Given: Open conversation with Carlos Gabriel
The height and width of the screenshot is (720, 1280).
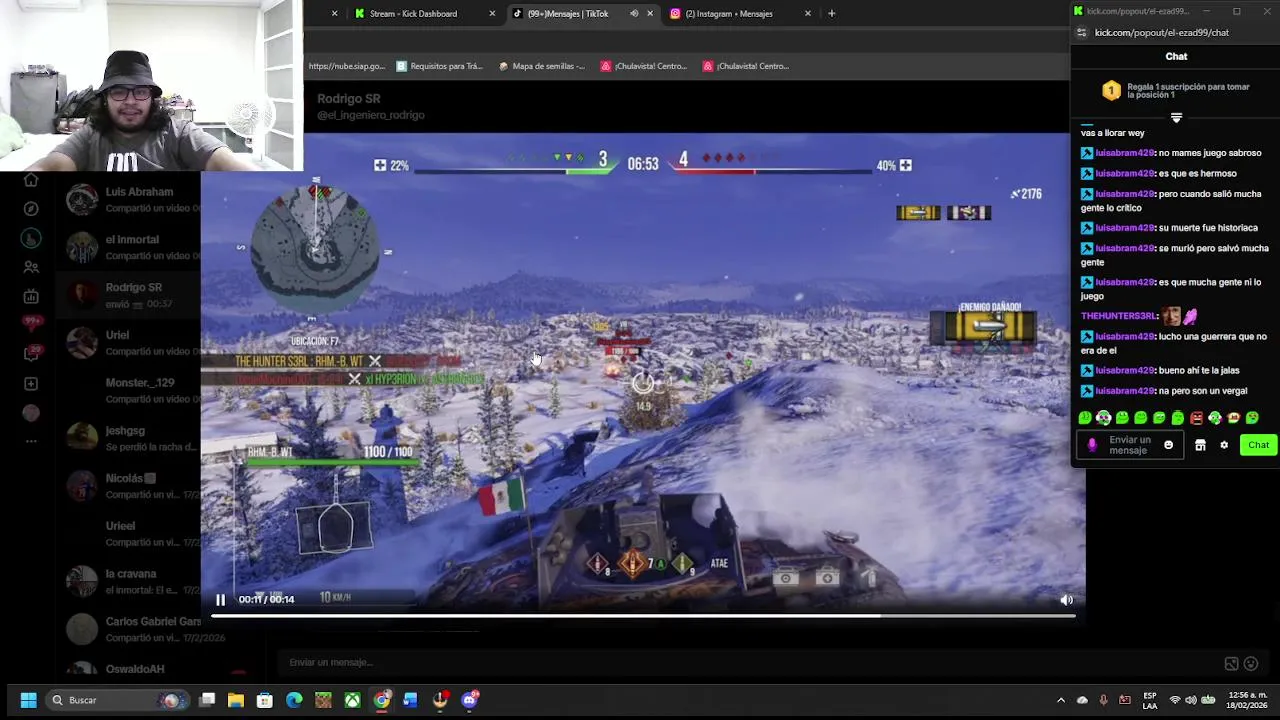Looking at the screenshot, I should (127, 629).
